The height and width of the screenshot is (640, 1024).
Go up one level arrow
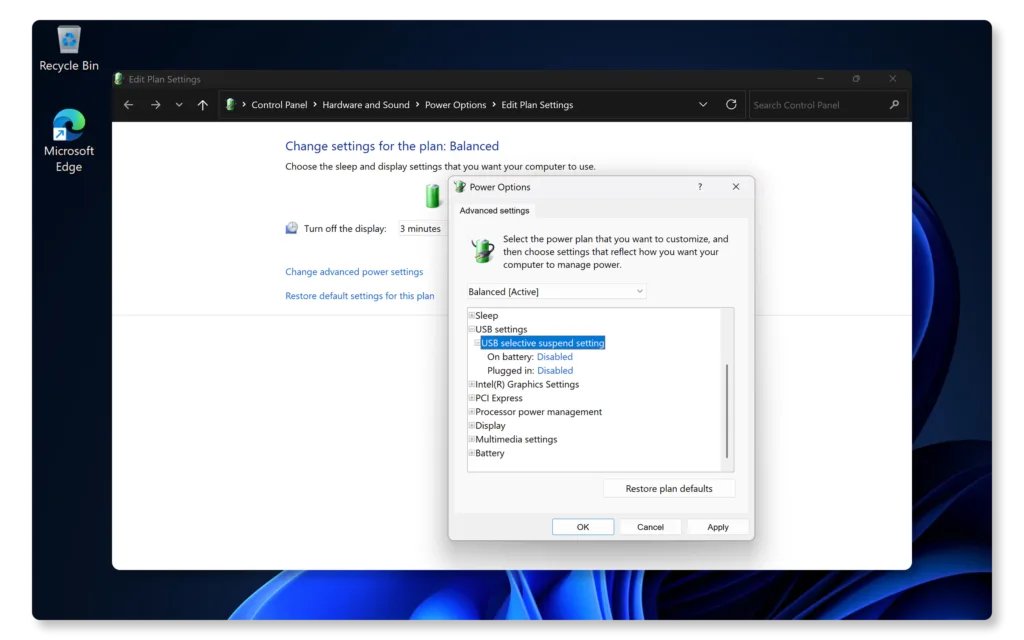click(x=202, y=104)
